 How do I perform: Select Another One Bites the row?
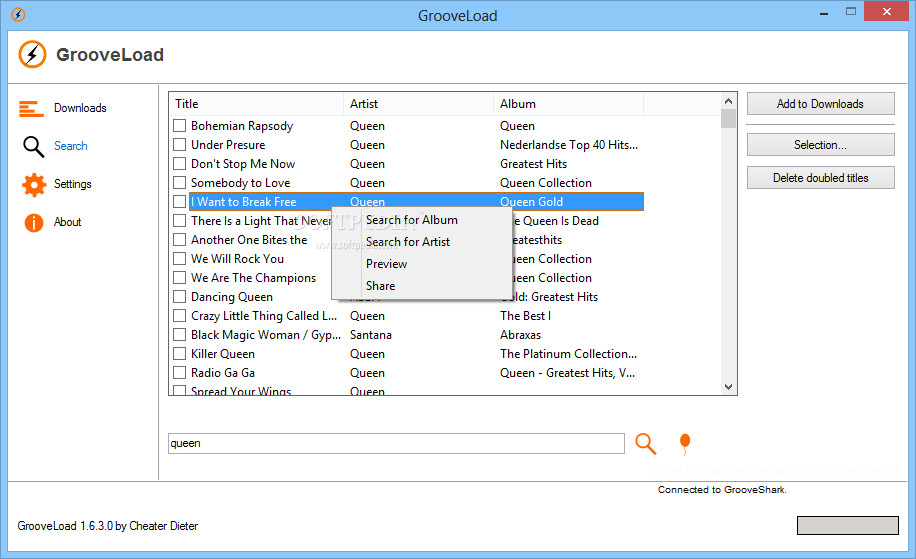[x=249, y=239]
